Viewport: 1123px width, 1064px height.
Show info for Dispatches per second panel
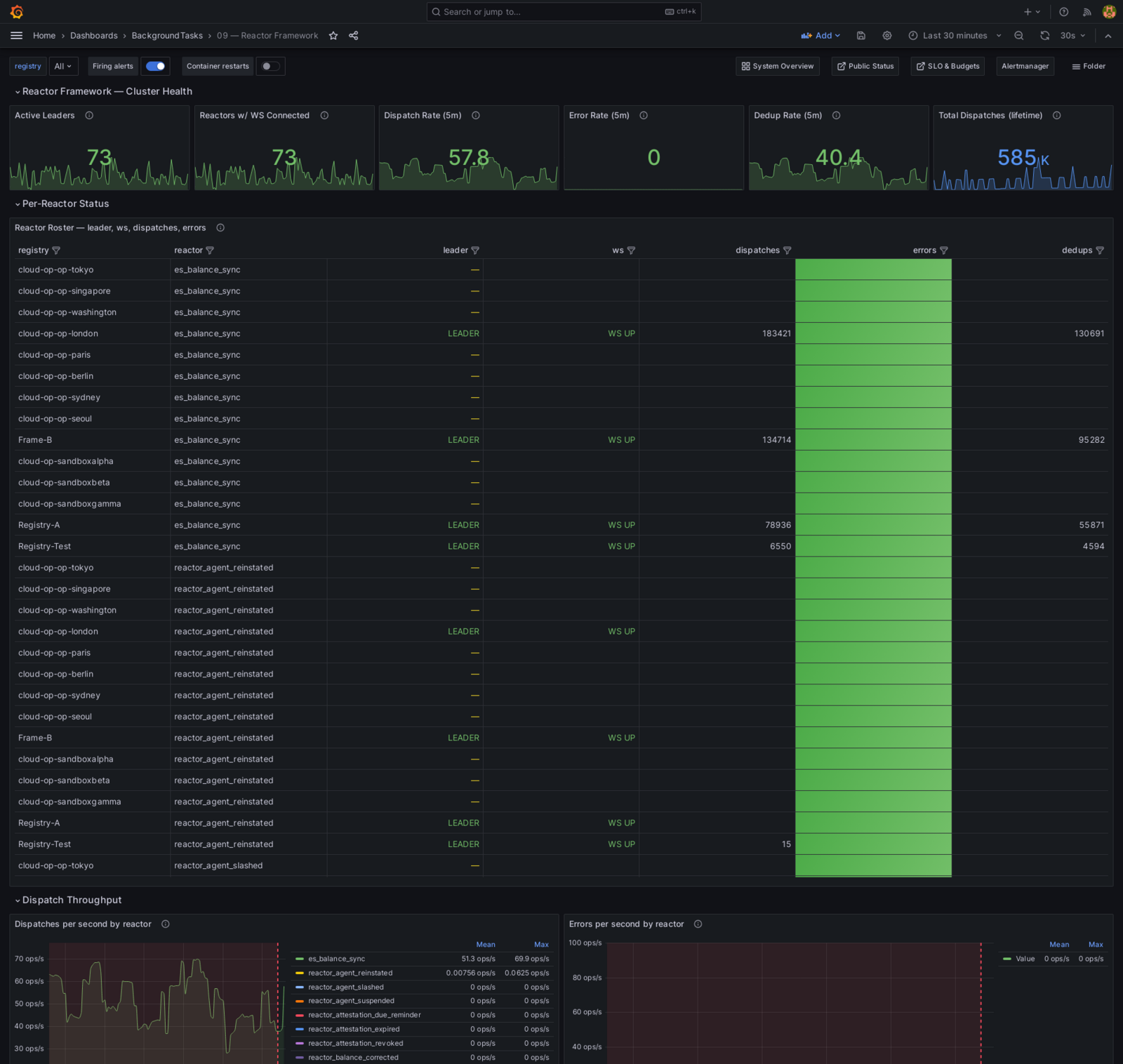coord(166,924)
